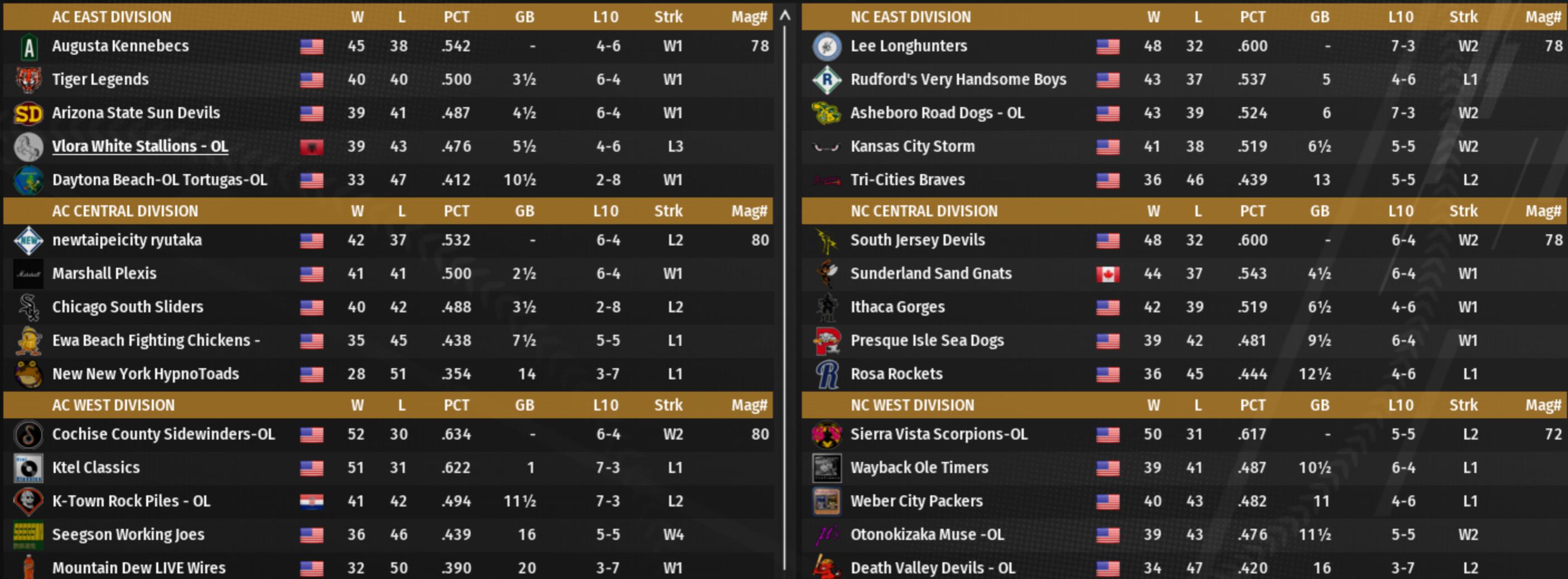The image size is (1568, 579).
Task: Open the Cochise County Sidewinders-OL team page
Action: pyautogui.click(x=163, y=434)
